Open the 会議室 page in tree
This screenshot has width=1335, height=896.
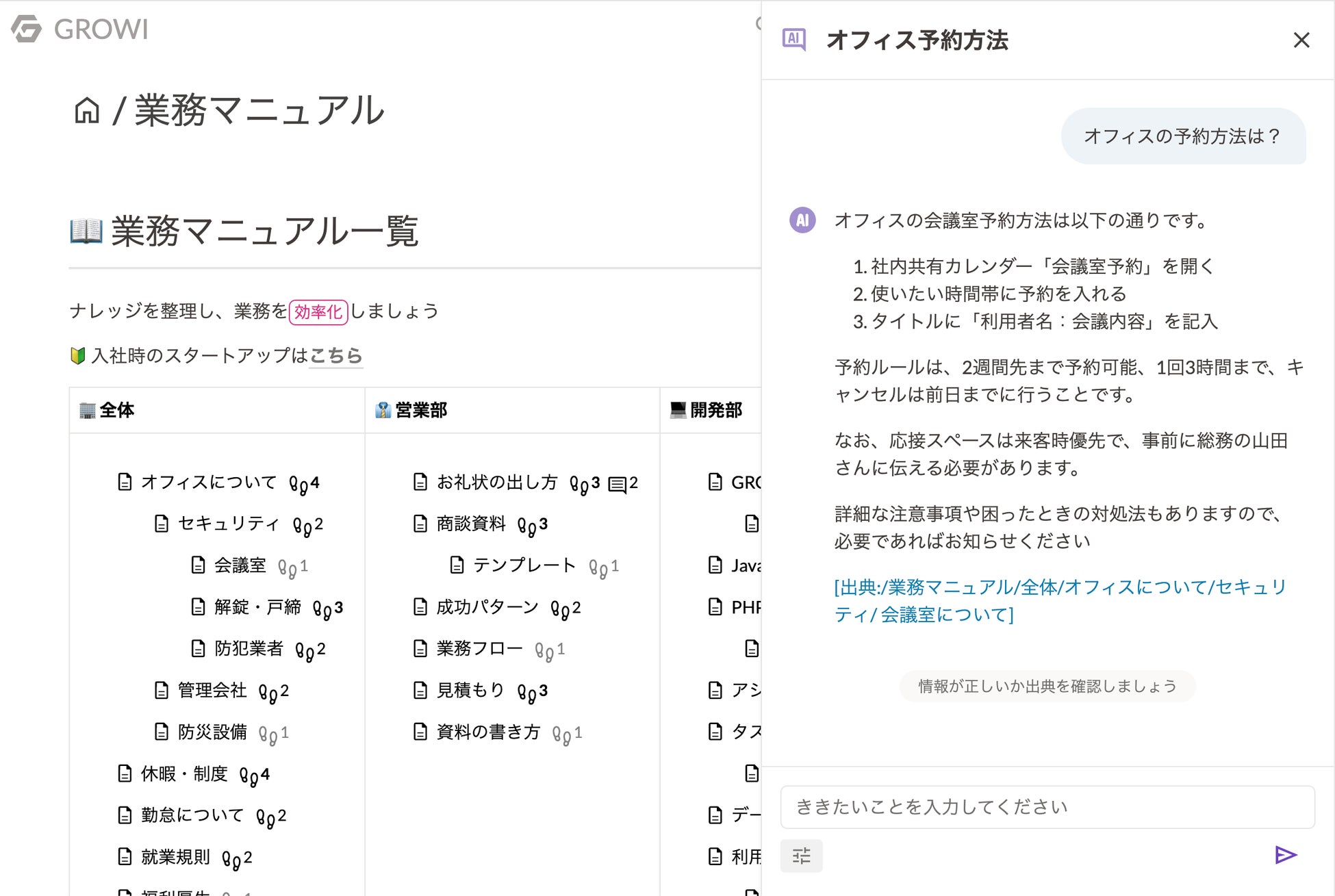240,565
